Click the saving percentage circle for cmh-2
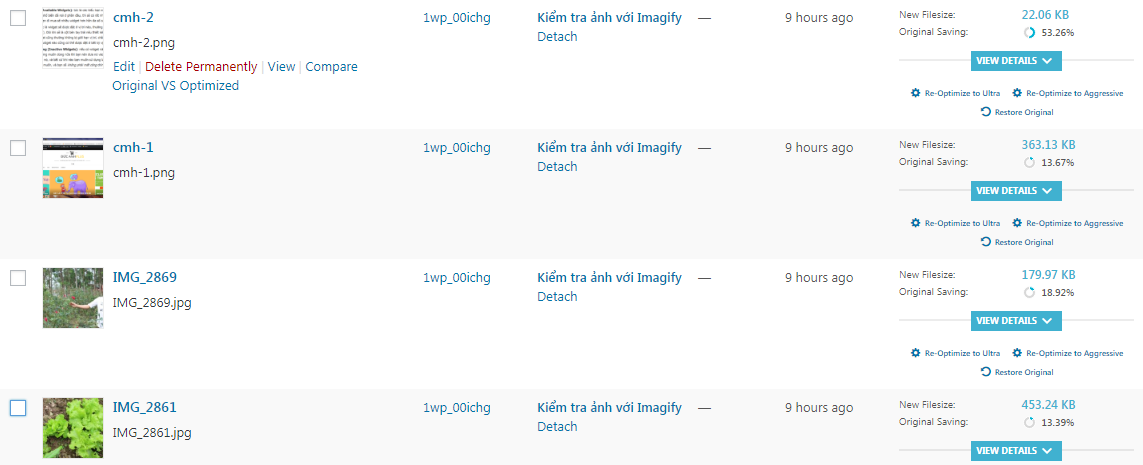This screenshot has height=465, width=1143. click(1030, 32)
